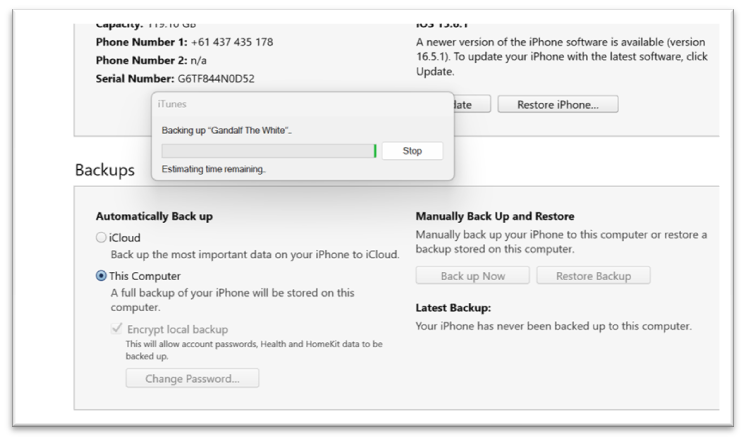Click the Back up Now button
Image resolution: width=746 pixels, height=442 pixels.
[x=472, y=276]
